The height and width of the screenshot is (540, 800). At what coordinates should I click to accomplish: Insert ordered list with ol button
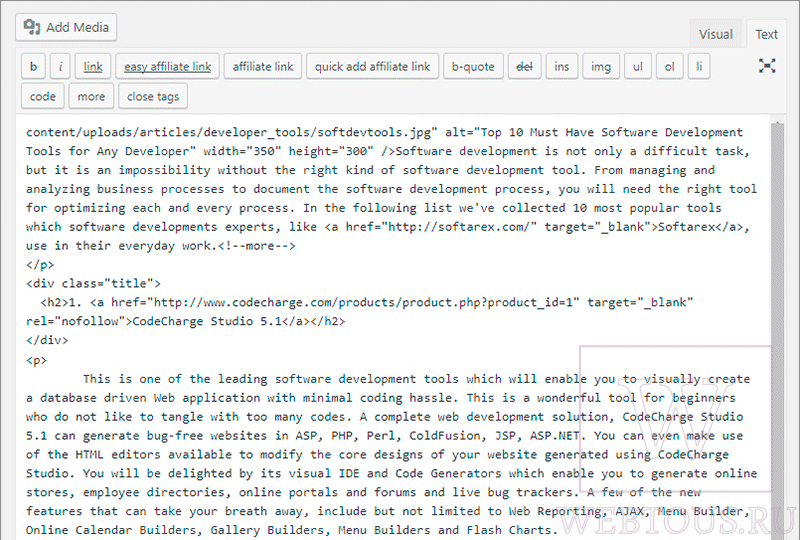tap(669, 66)
